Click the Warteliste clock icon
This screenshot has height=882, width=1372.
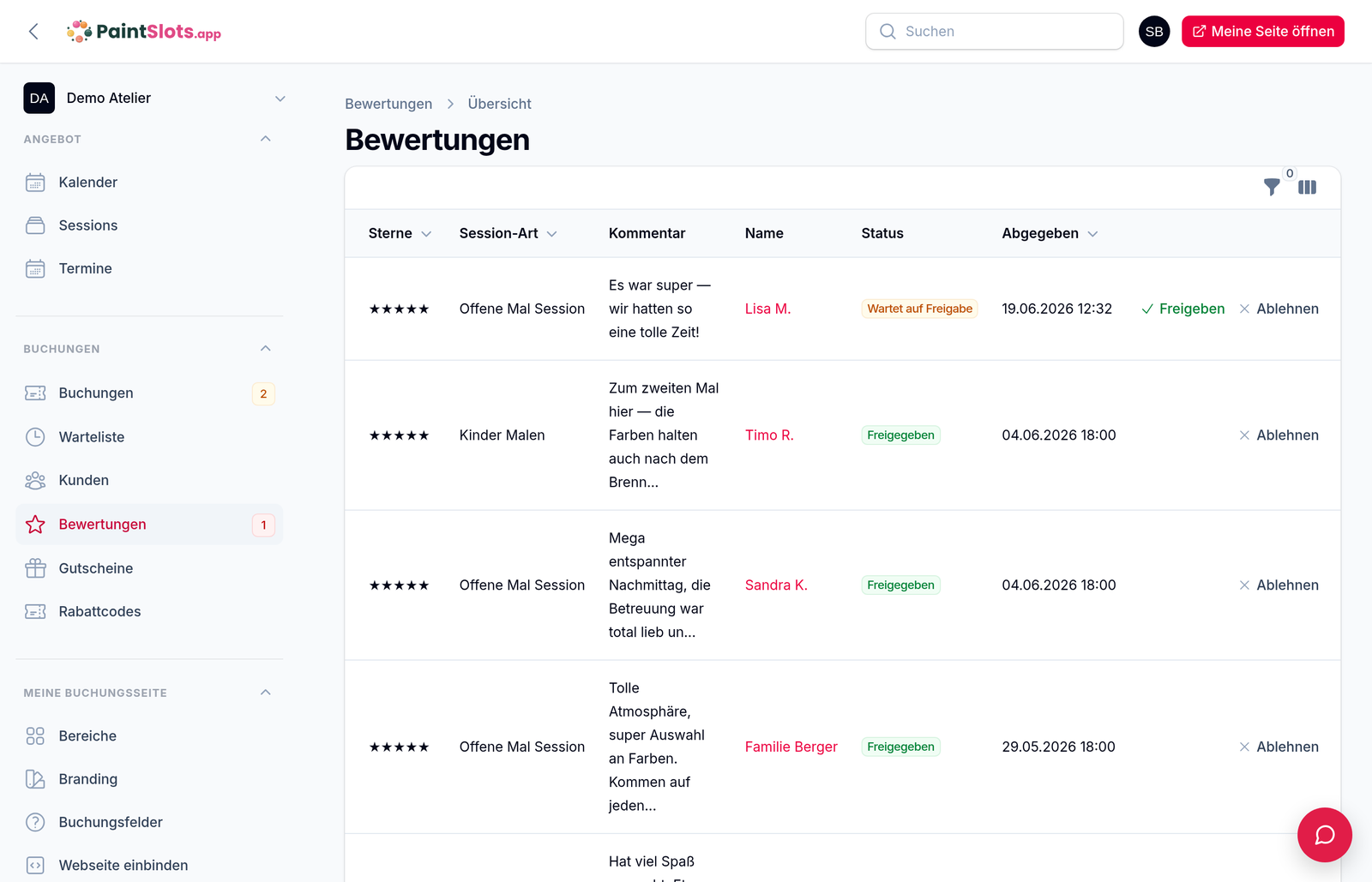pyautogui.click(x=35, y=437)
